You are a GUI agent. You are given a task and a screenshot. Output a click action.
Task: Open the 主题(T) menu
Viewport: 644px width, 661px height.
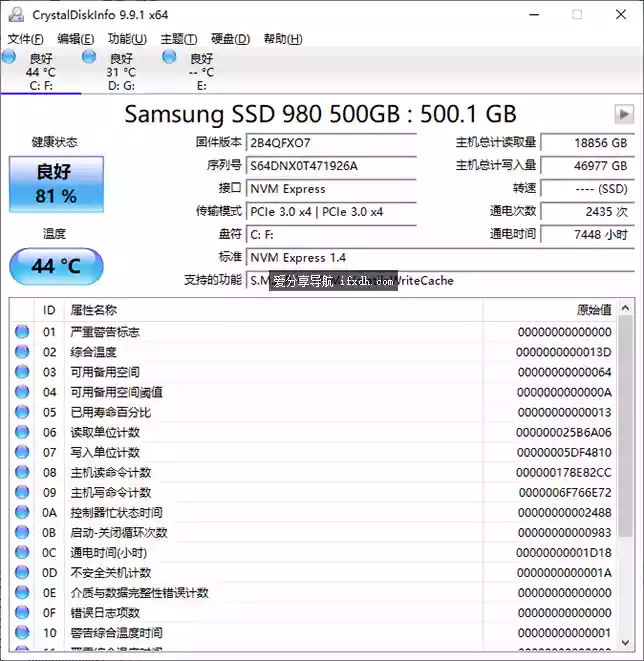(x=179, y=39)
